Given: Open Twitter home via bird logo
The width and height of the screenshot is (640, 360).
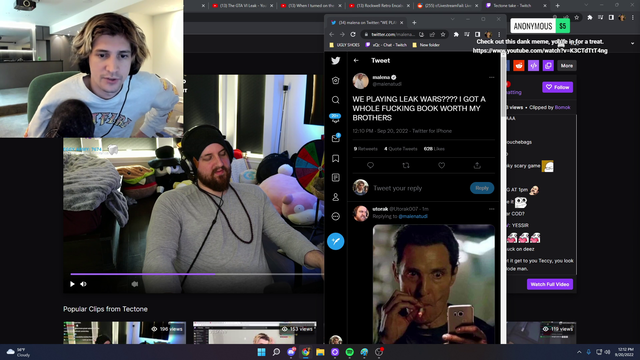Looking at the screenshot, I should tap(336, 61).
